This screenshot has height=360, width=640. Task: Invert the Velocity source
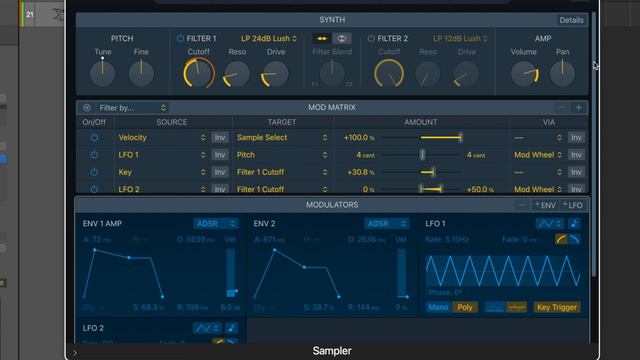[220, 138]
